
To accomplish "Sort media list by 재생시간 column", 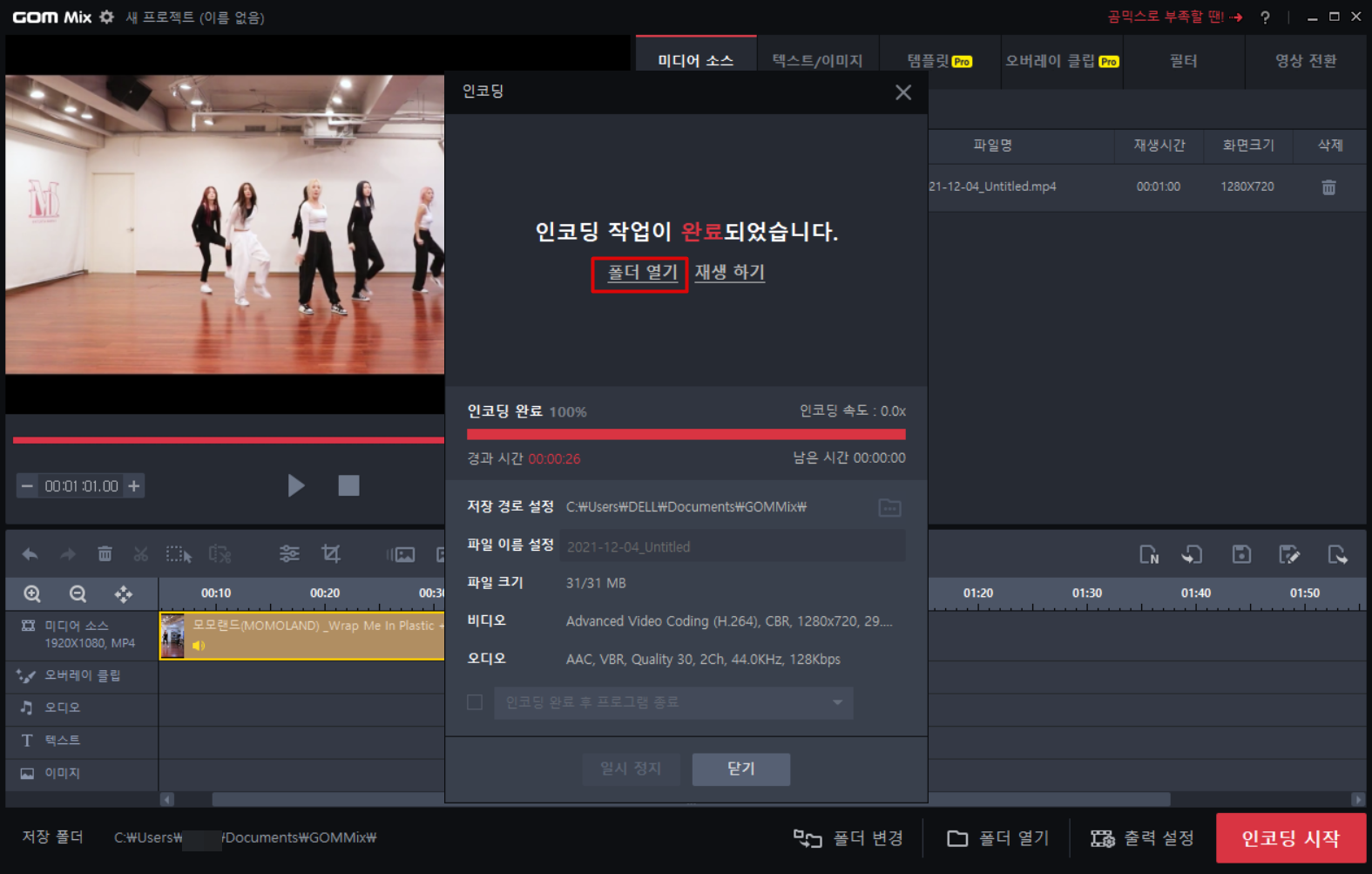I will [x=1159, y=146].
